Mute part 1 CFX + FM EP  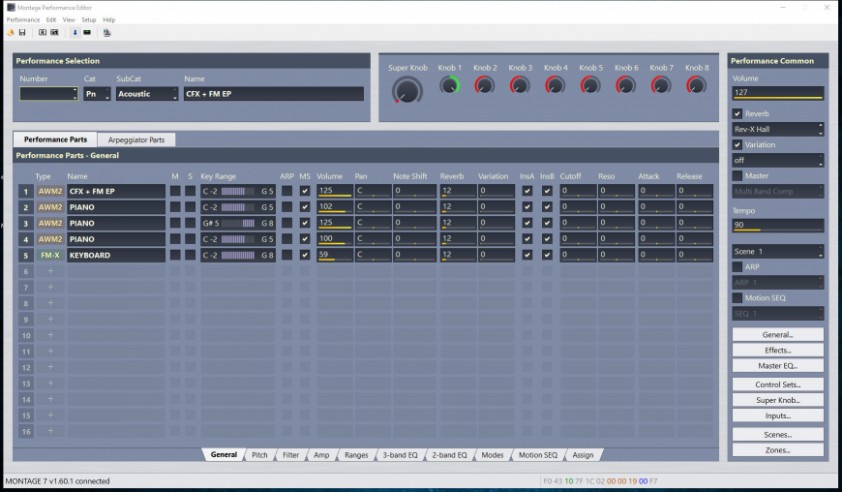(x=175, y=191)
